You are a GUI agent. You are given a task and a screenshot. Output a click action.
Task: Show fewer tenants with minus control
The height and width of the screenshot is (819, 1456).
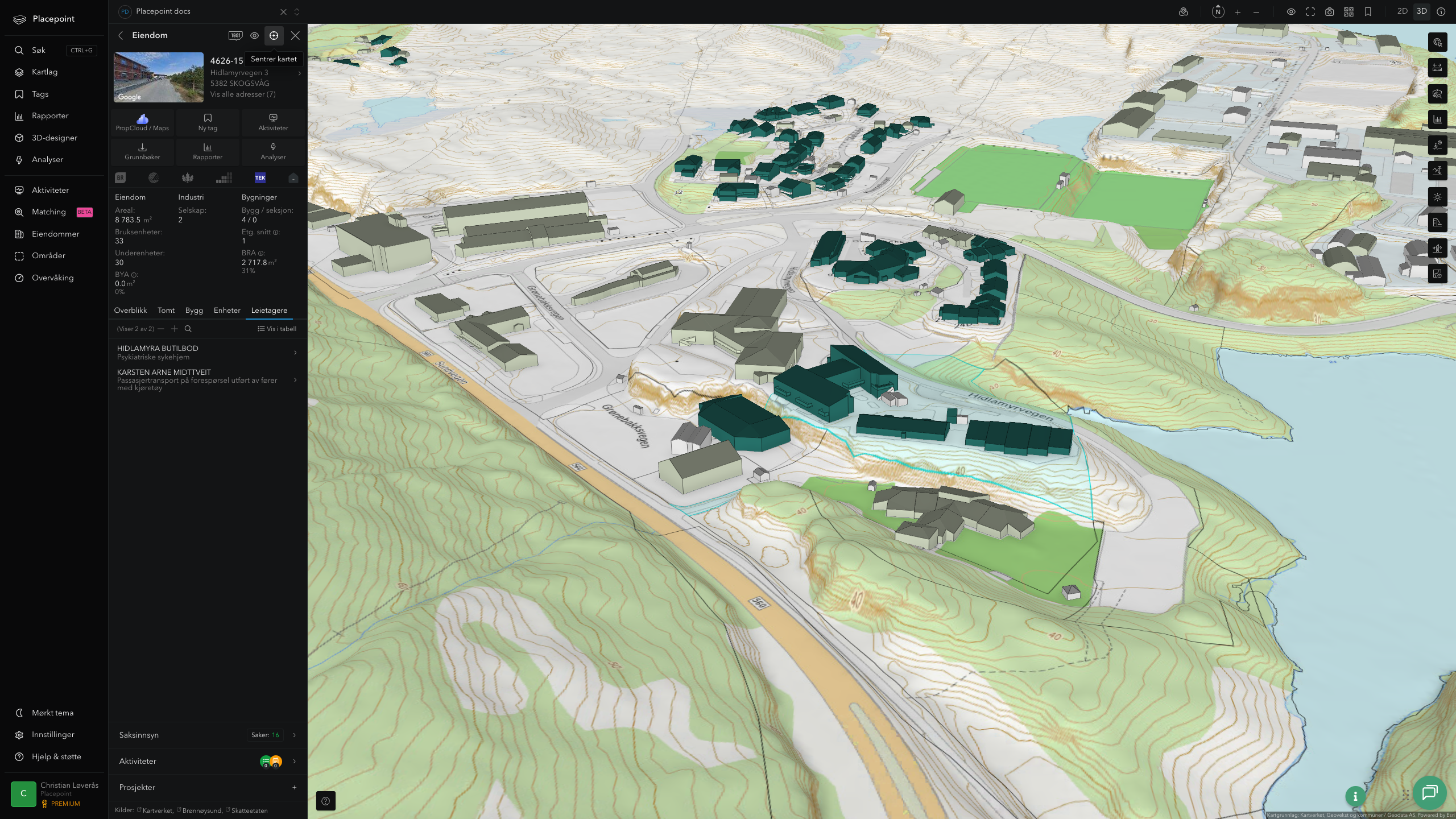point(161,329)
